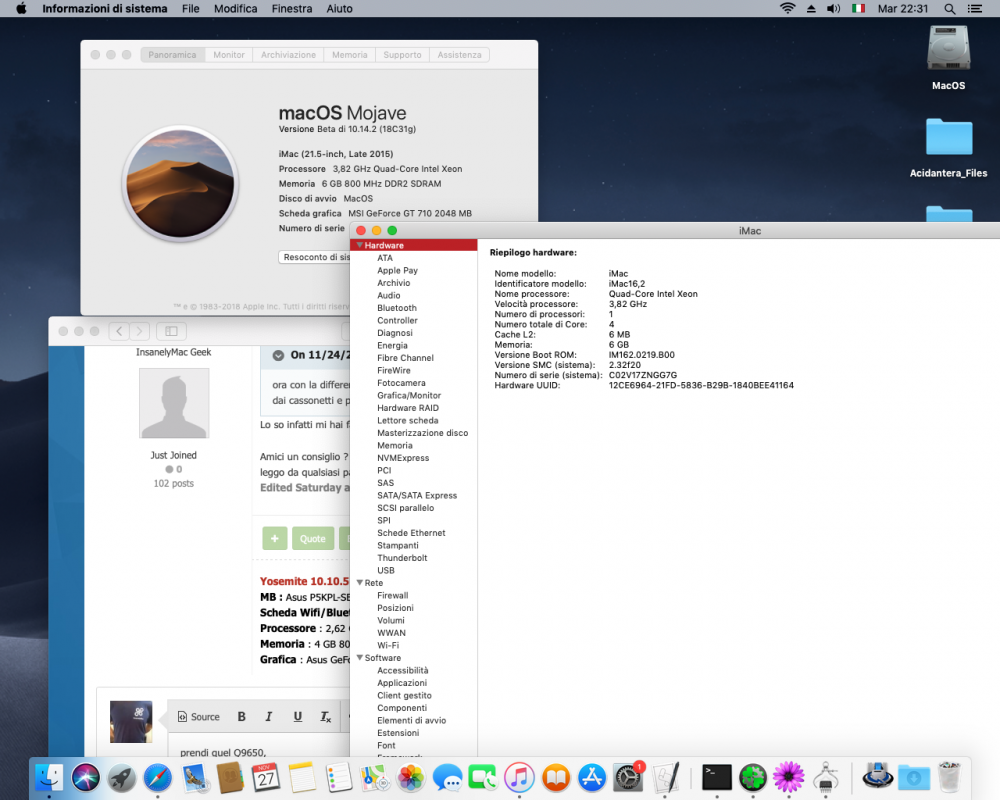Viewport: 1000px width, 800px height.
Task: Collapse the Rete section triangle
Action: [x=360, y=582]
